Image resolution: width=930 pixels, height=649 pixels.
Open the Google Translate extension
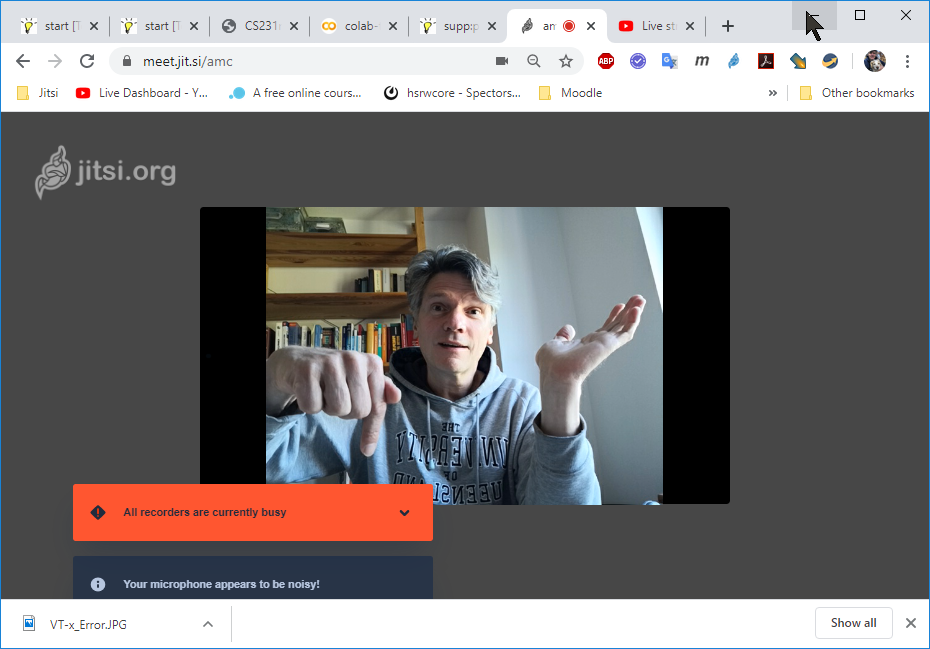pyautogui.click(x=669, y=61)
